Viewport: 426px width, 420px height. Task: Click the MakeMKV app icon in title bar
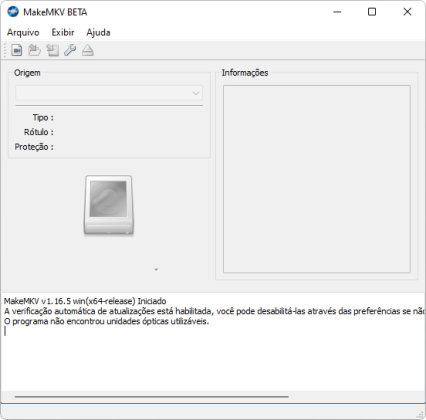pos(13,12)
